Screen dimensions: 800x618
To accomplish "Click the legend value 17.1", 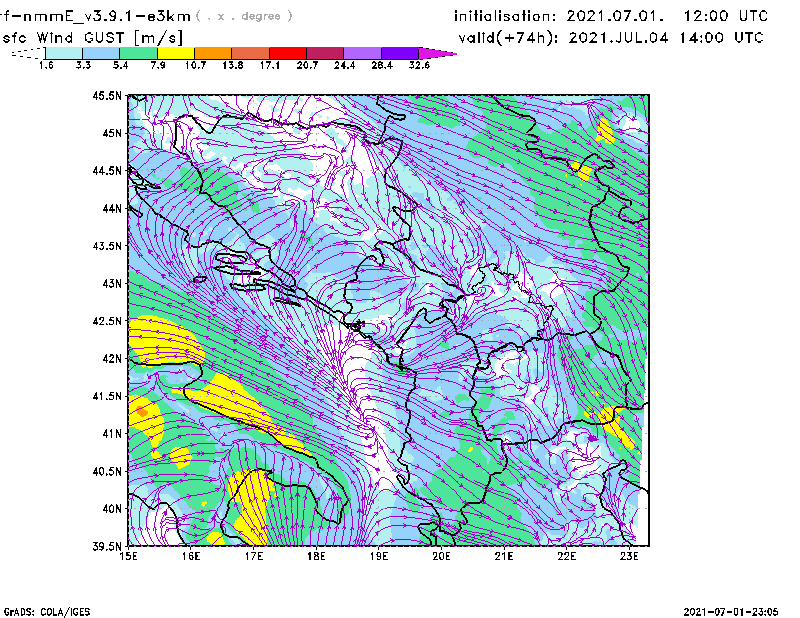I will pos(270,65).
